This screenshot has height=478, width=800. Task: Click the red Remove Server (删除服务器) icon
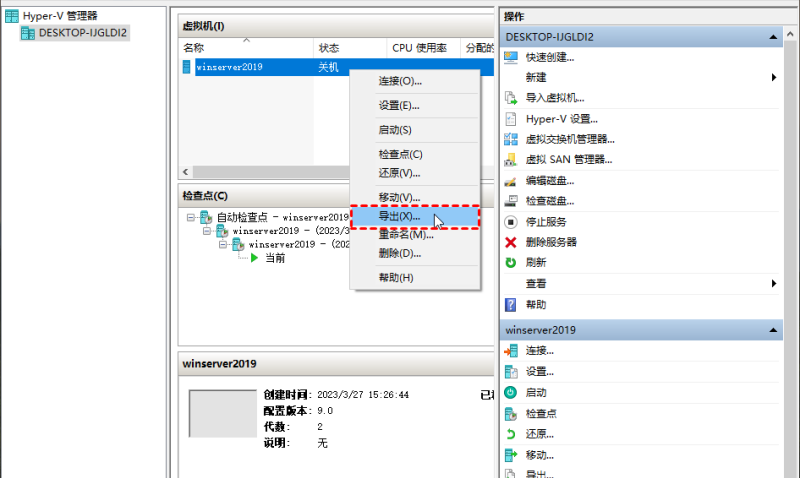(511, 242)
